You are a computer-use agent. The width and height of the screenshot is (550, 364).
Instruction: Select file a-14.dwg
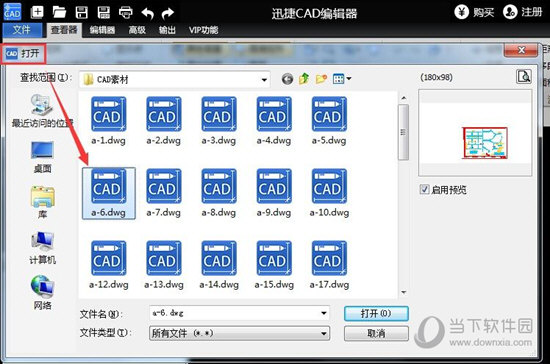(x=219, y=265)
